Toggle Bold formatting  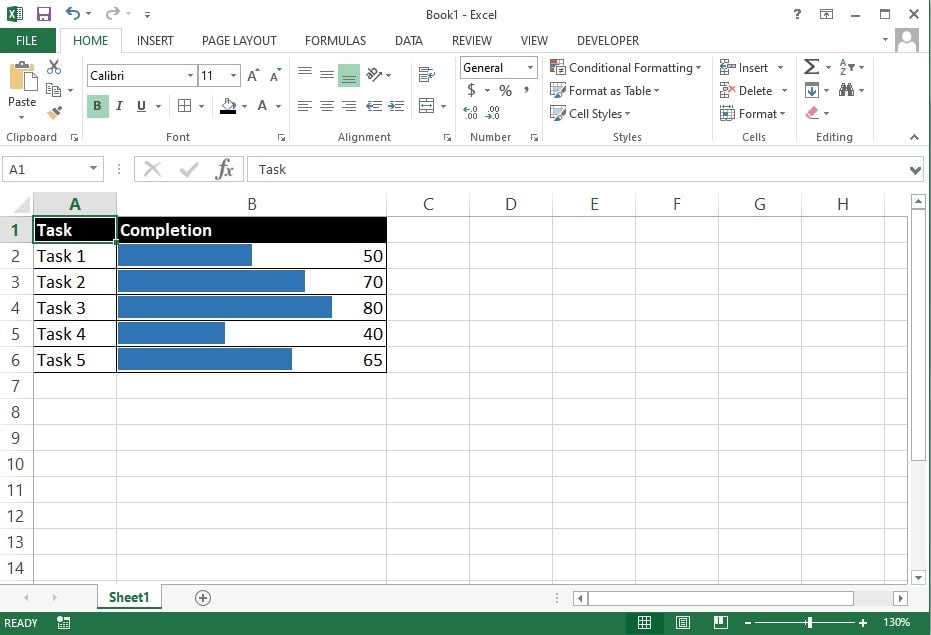pyautogui.click(x=97, y=106)
